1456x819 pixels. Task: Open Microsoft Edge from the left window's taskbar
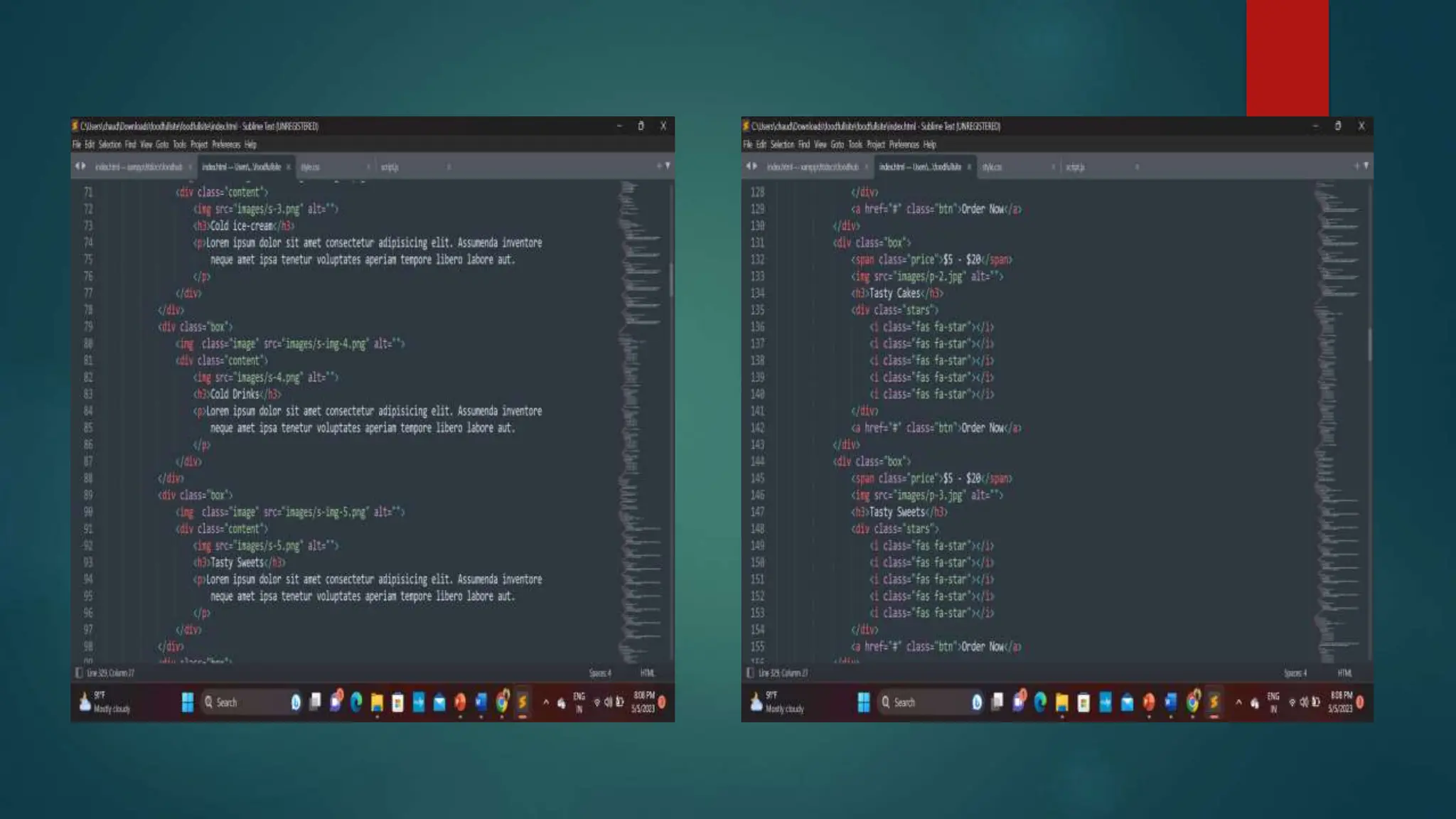tap(356, 702)
